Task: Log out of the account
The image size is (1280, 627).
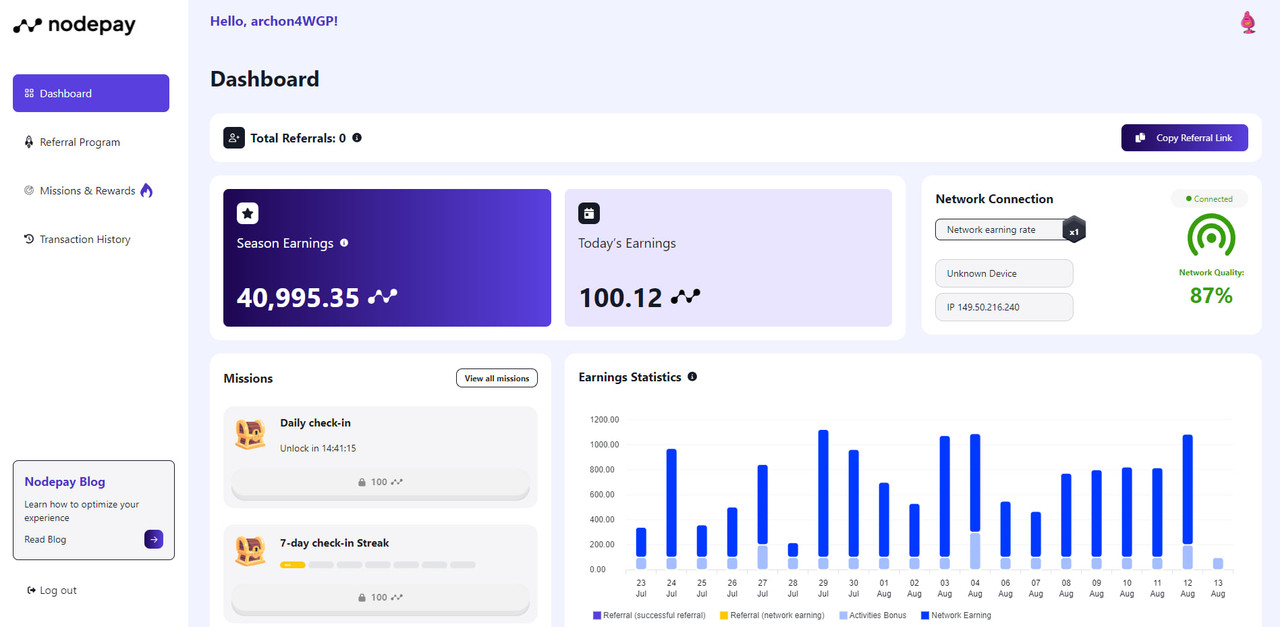Action: point(52,590)
